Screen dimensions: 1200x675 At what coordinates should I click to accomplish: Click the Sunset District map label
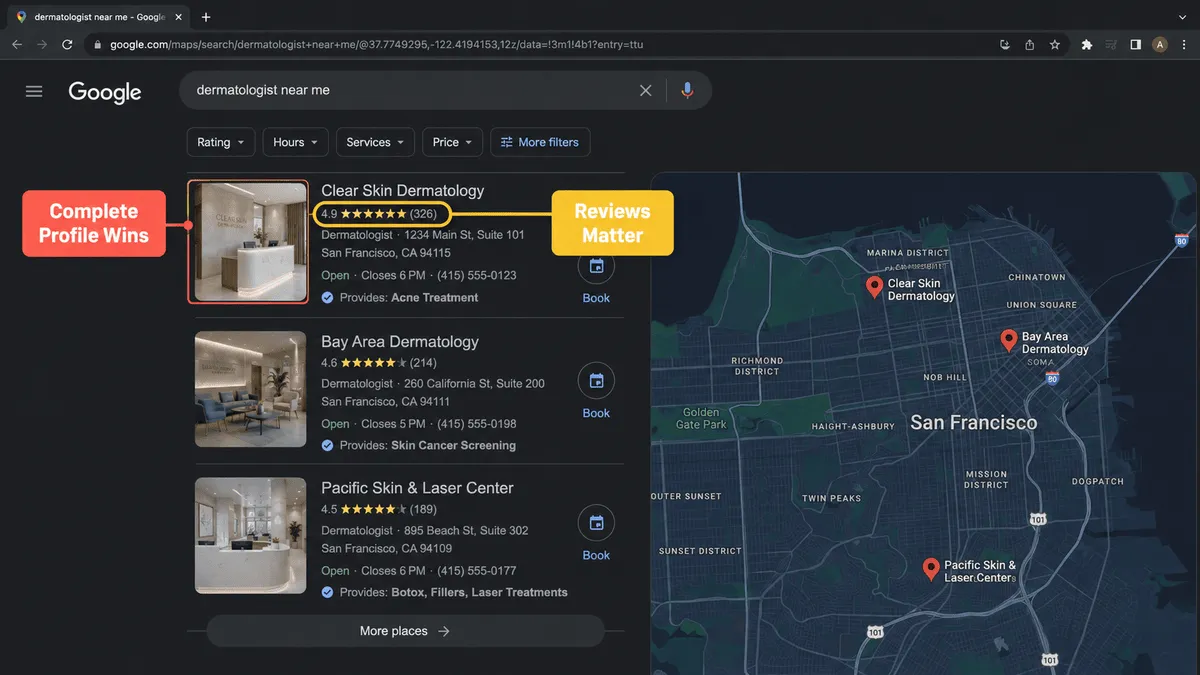tap(700, 551)
